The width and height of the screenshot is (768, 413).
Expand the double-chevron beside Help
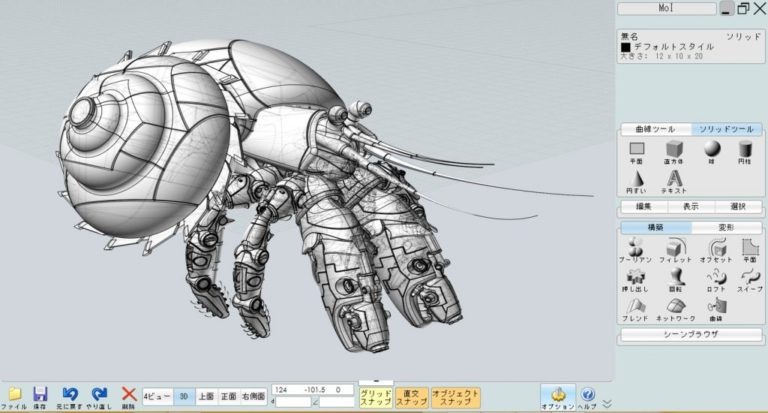[607, 403]
